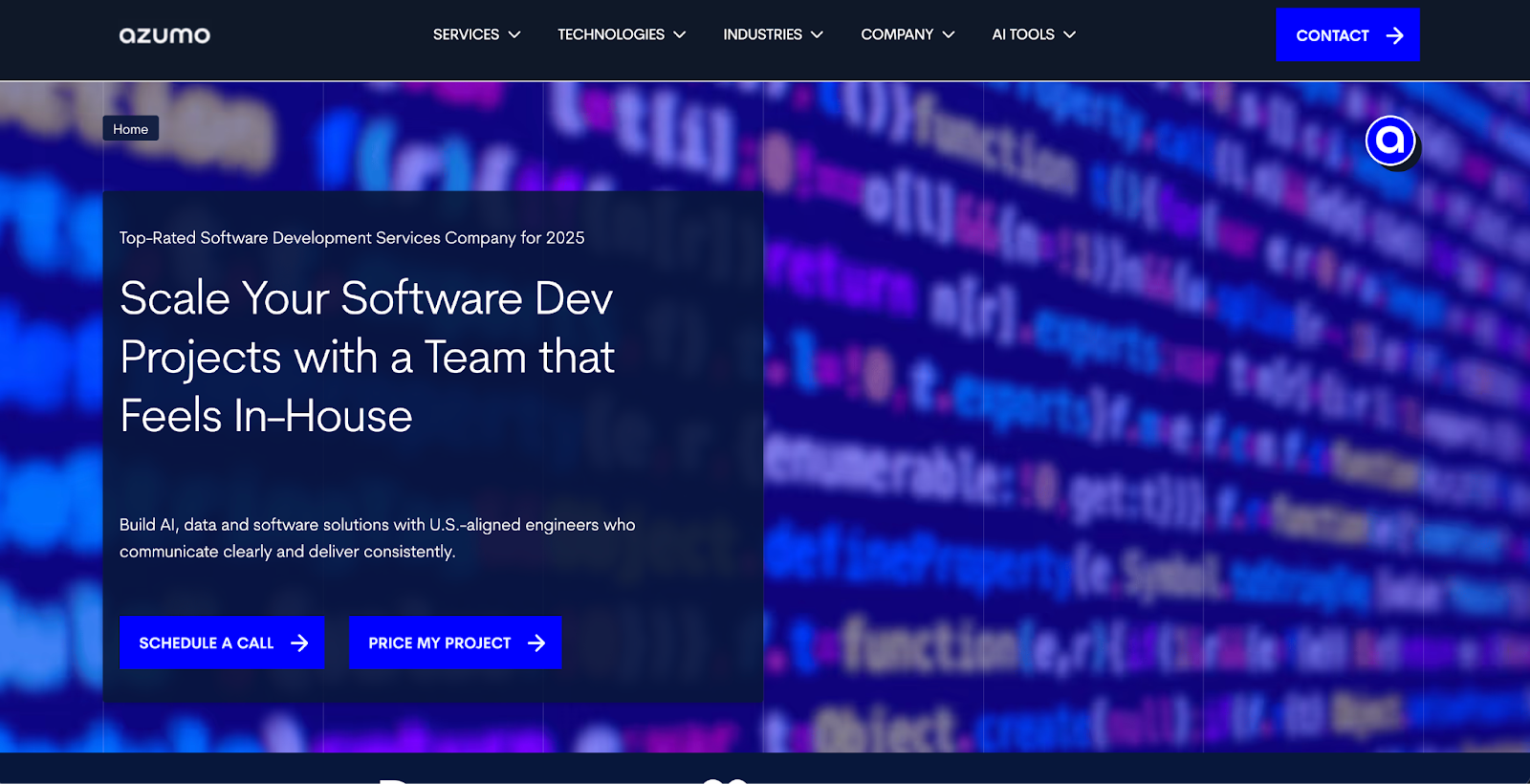The image size is (1530, 784).
Task: Open the Services menu label
Action: pos(466,34)
